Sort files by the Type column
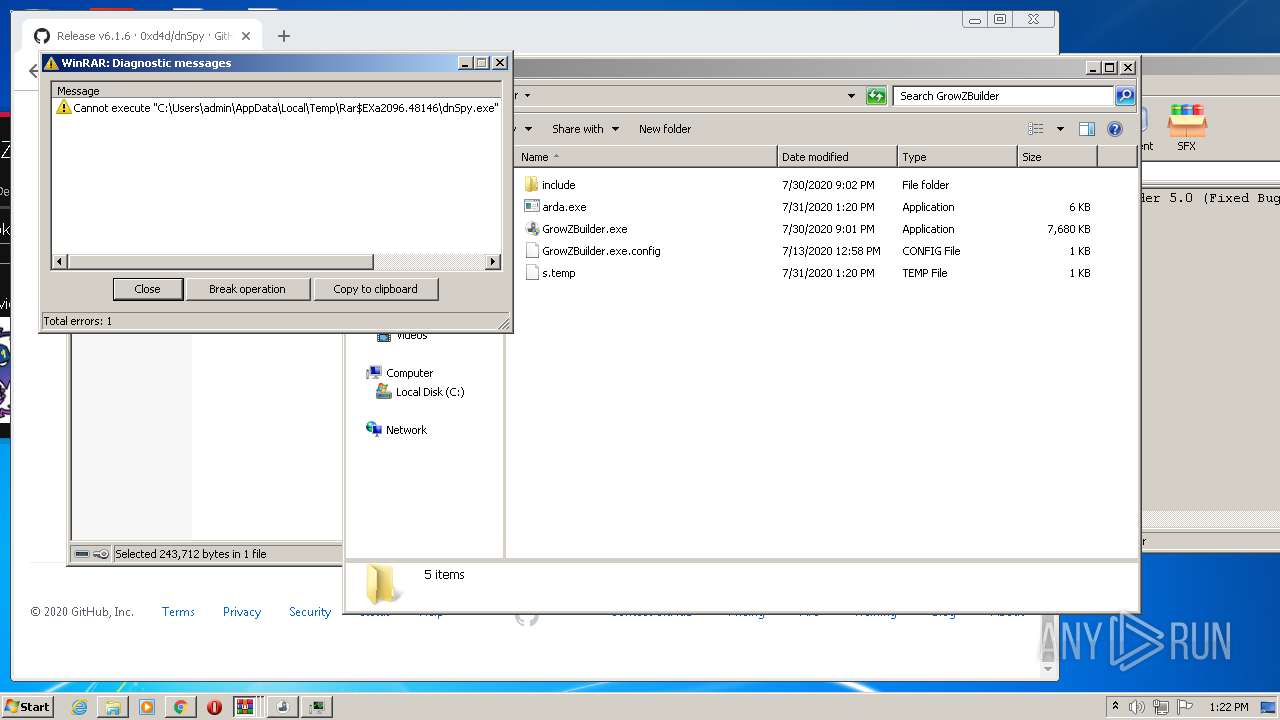Viewport: 1280px width, 720px height. coord(957,157)
